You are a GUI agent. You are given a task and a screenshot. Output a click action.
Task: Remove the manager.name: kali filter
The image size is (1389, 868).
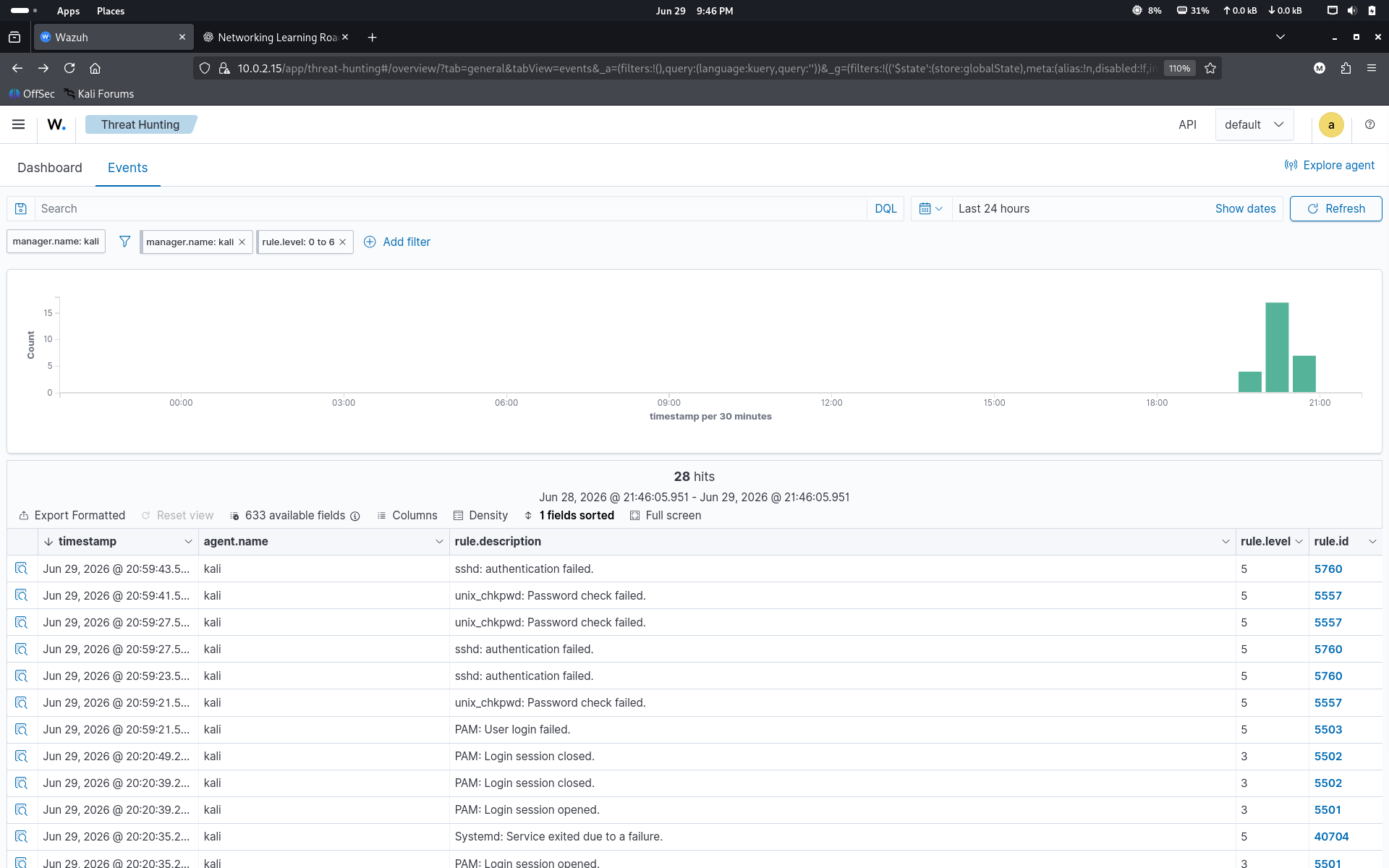242,242
